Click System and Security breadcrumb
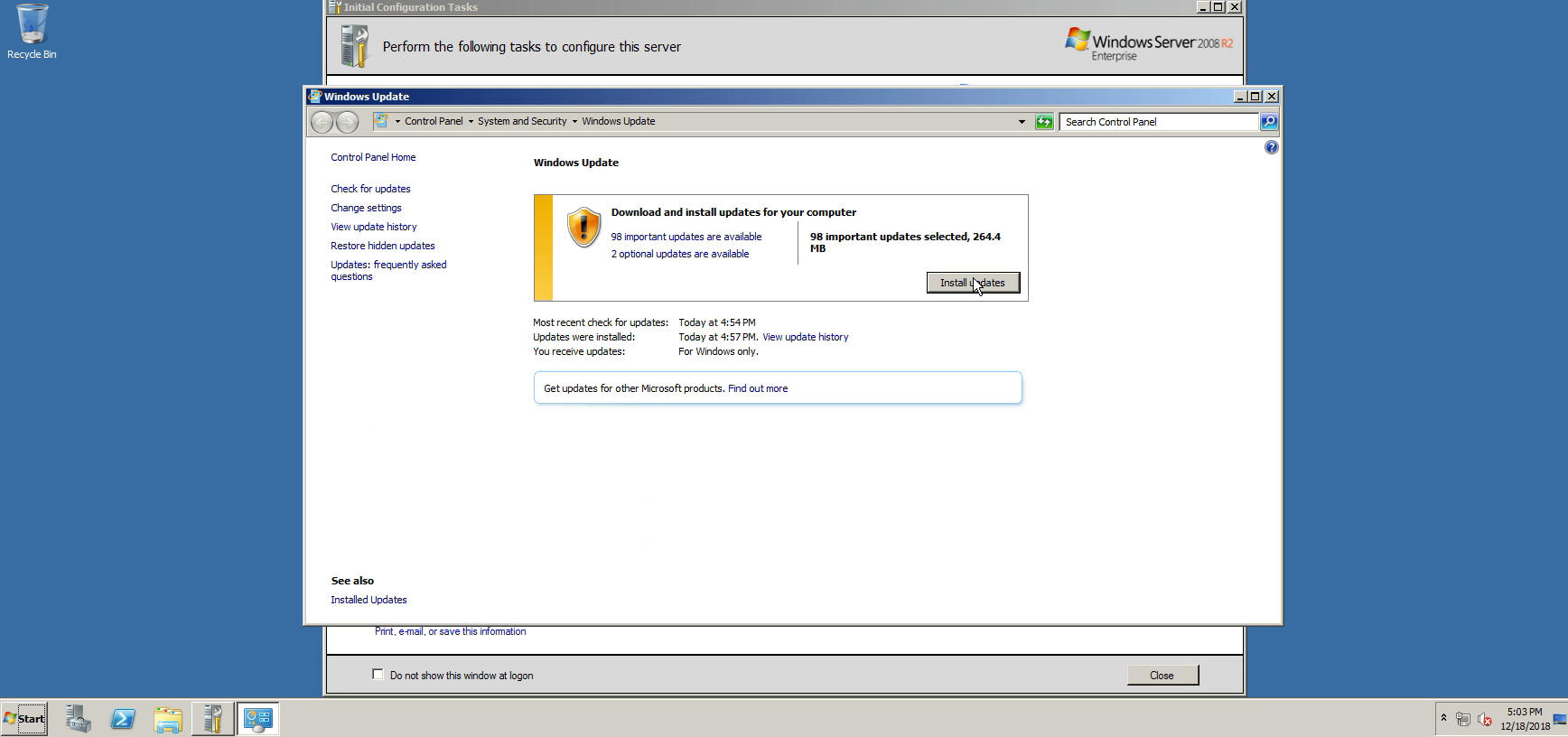Screen dimensions: 1568x737 pyautogui.click(x=522, y=121)
